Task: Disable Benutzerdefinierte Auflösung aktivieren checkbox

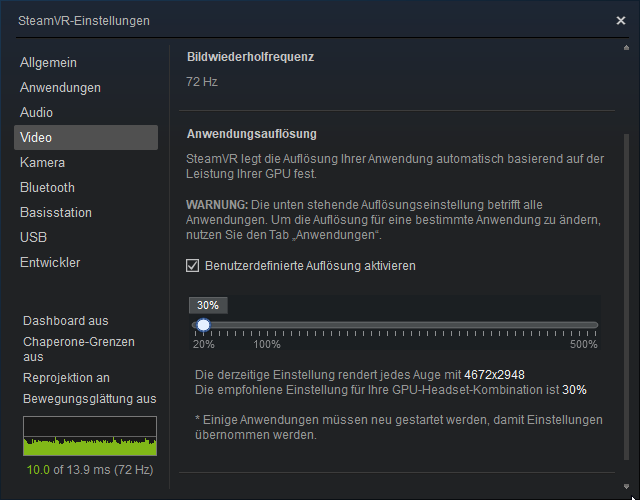Action: click(x=193, y=266)
